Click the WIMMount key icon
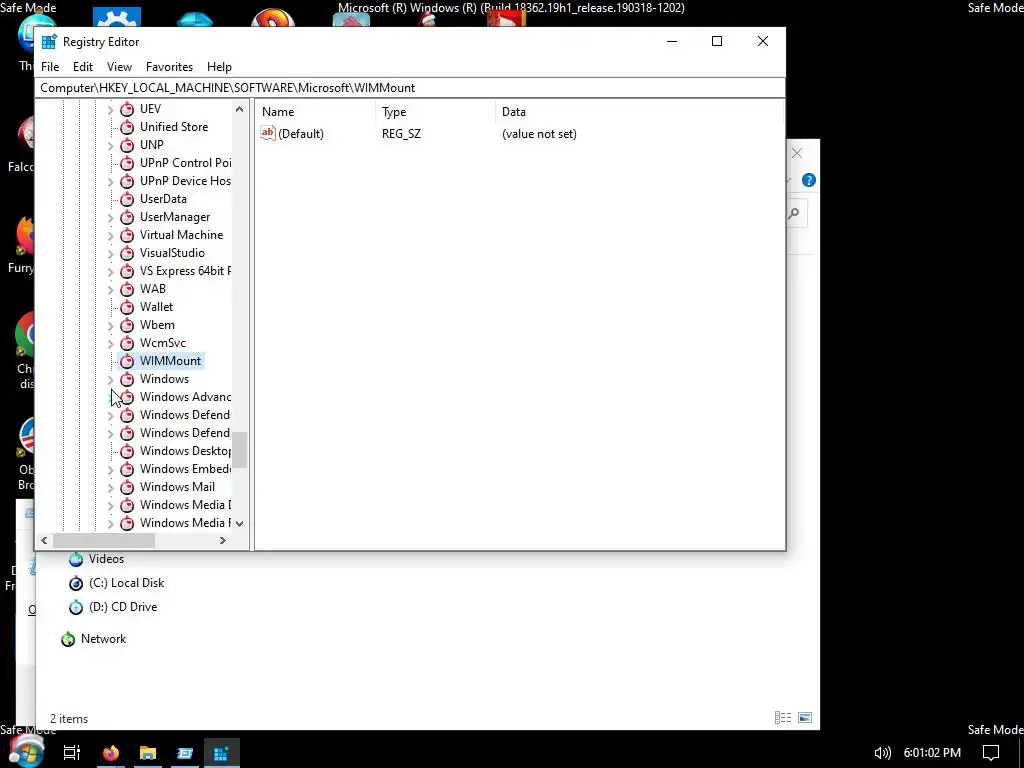Screen dimensions: 1024x768 pos(127,361)
